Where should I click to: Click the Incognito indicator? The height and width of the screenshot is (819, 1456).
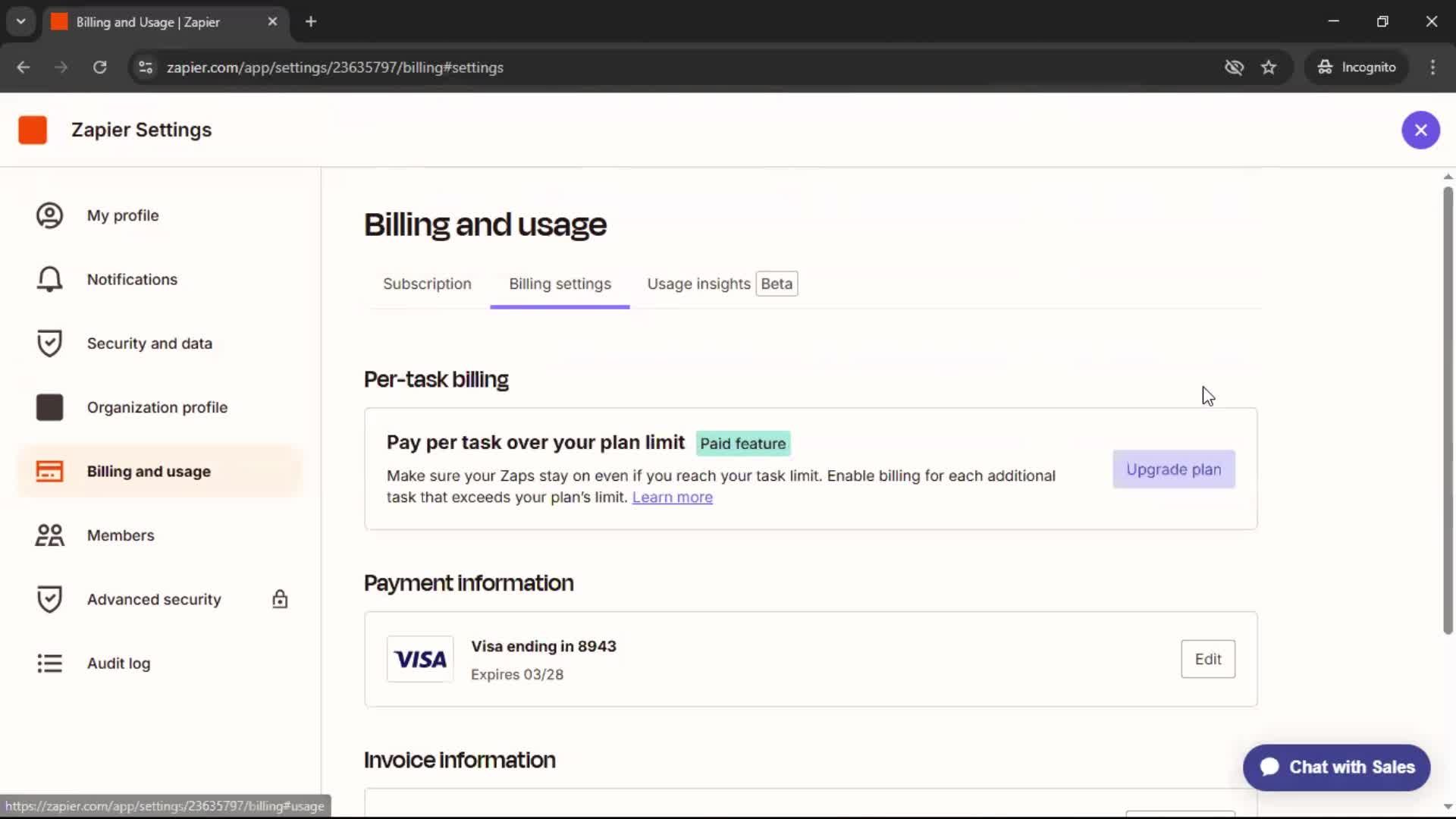point(1357,67)
